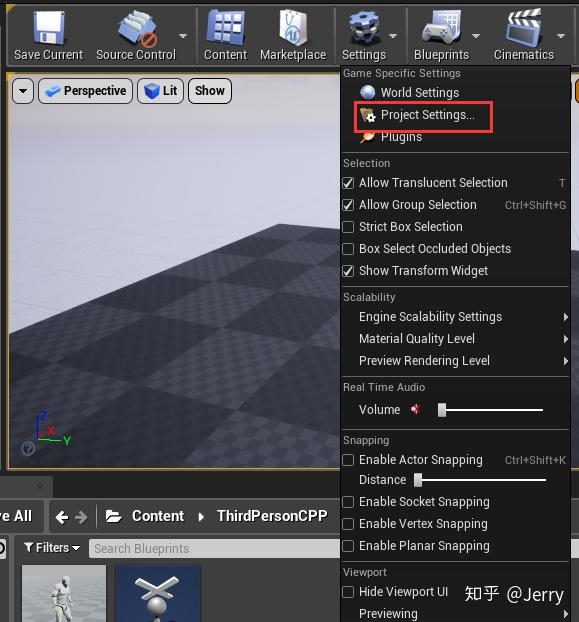Click the ThirdPersonCPP path breadcrumb
Image resolution: width=579 pixels, height=622 pixels.
point(272,516)
